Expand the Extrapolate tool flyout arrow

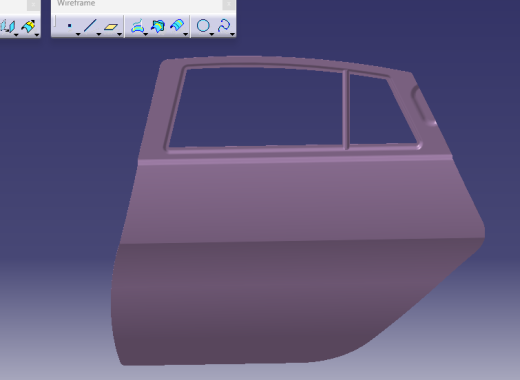tap(37, 35)
